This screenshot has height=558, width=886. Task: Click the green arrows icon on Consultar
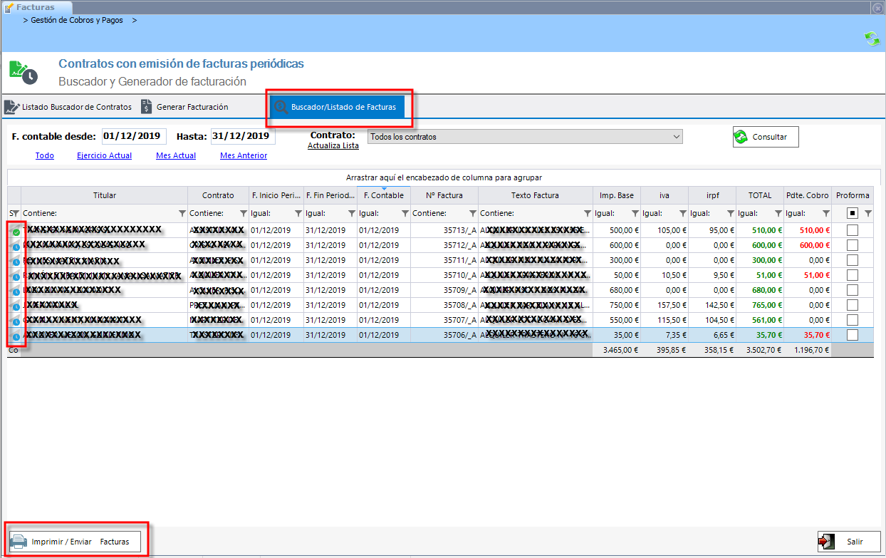point(741,137)
